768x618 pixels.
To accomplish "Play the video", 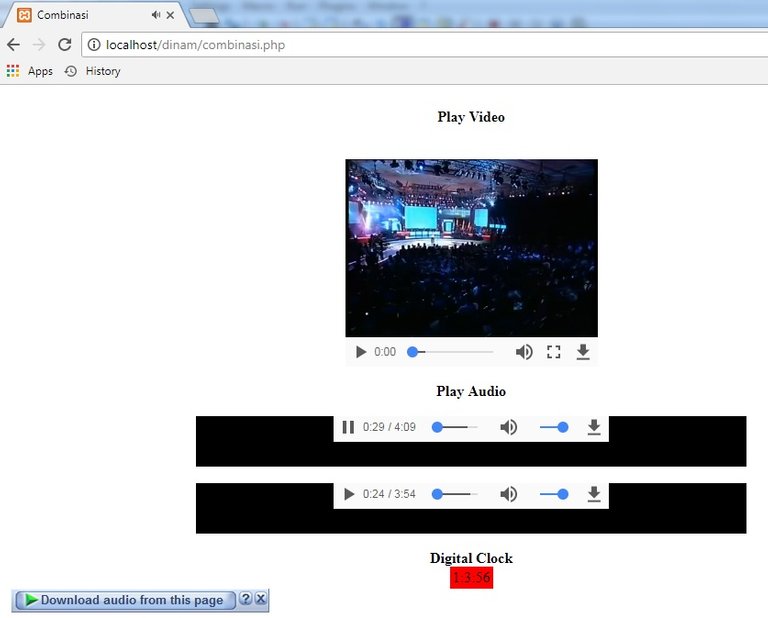I will coord(361,352).
